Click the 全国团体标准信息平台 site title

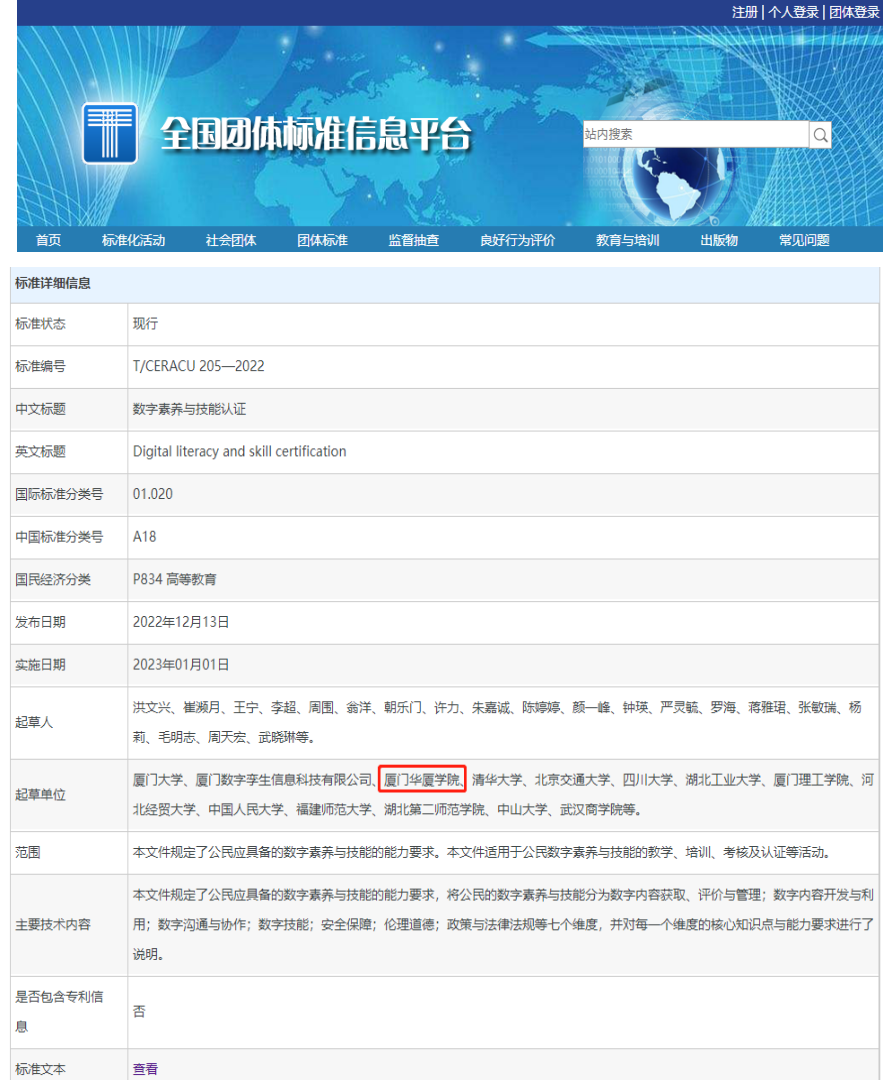click(315, 135)
